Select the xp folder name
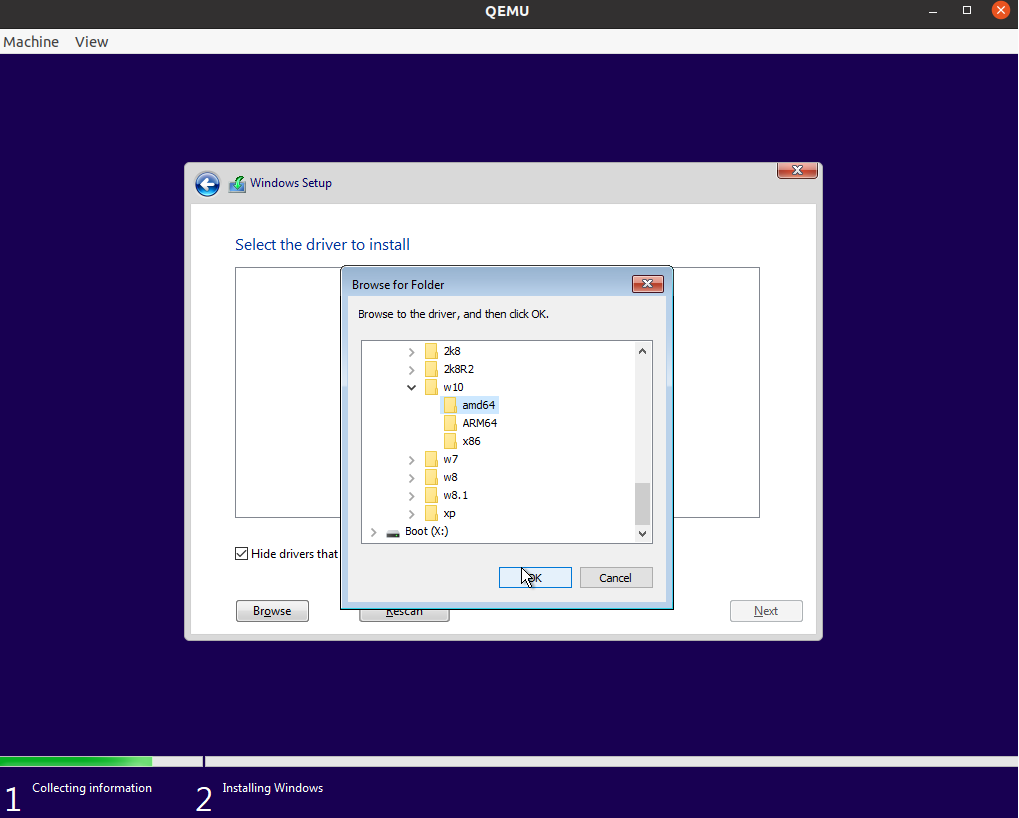 pyautogui.click(x=449, y=513)
